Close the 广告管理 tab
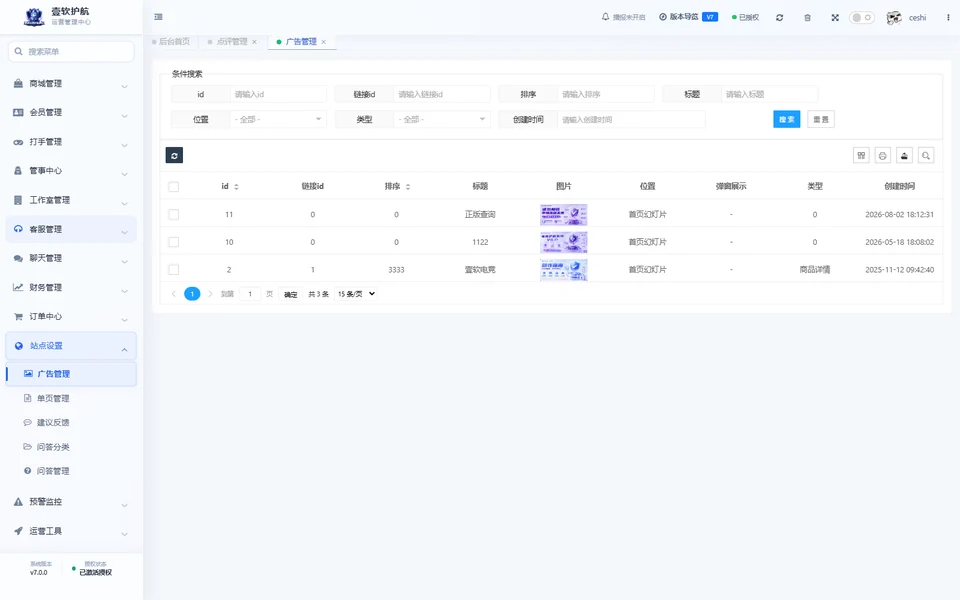960x600 pixels. (x=324, y=42)
